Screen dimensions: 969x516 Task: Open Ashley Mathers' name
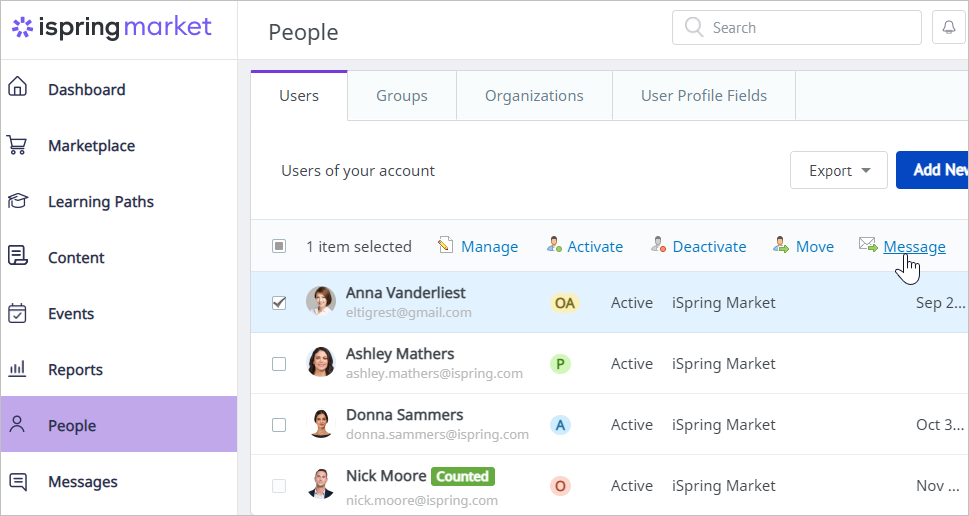[x=400, y=353]
